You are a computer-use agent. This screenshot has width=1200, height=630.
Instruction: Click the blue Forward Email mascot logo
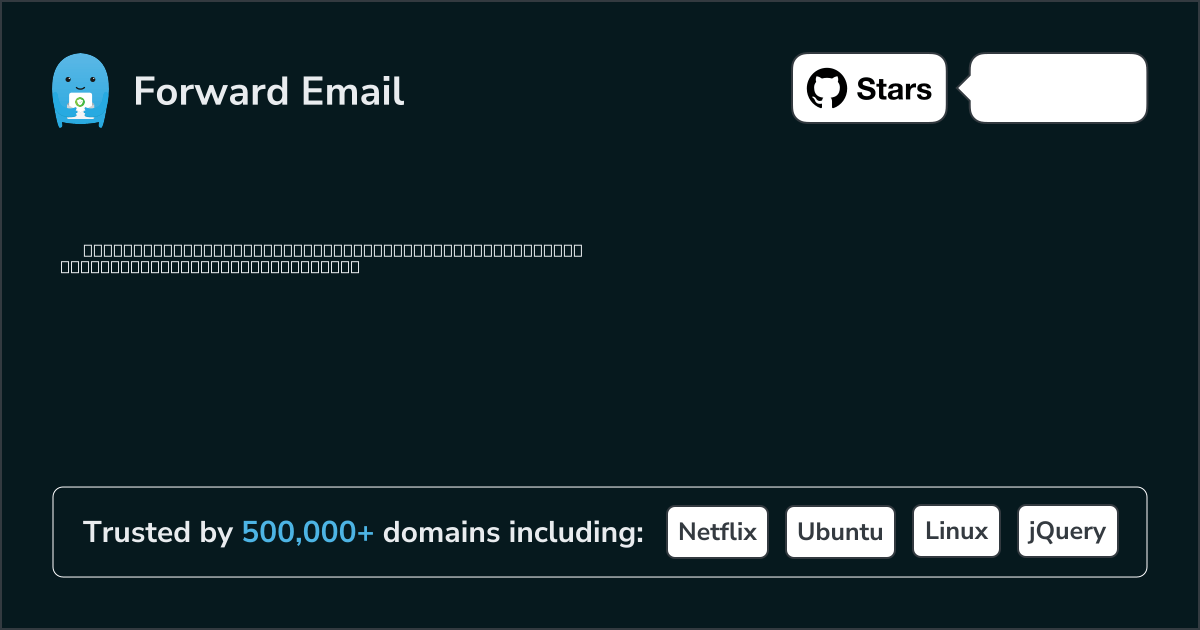point(79,91)
